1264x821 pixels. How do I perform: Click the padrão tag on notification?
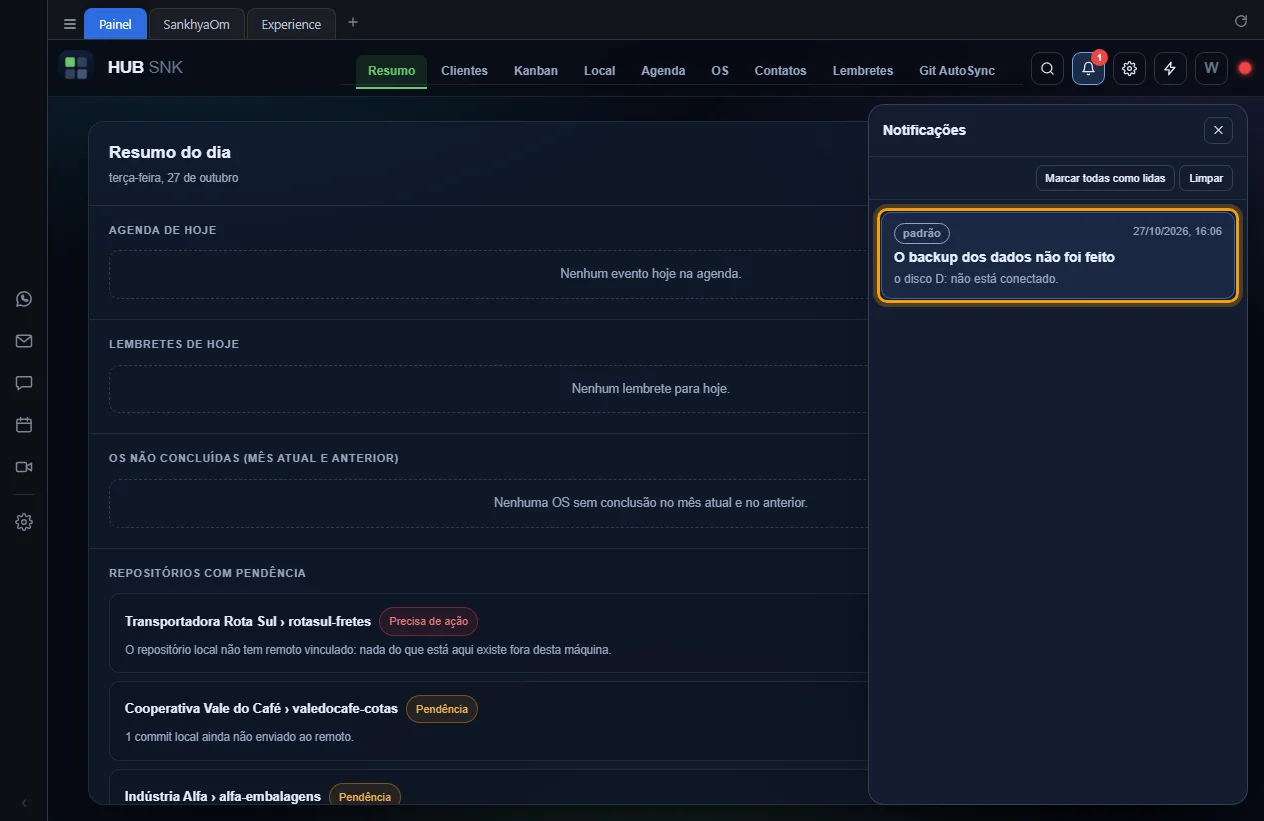921,233
